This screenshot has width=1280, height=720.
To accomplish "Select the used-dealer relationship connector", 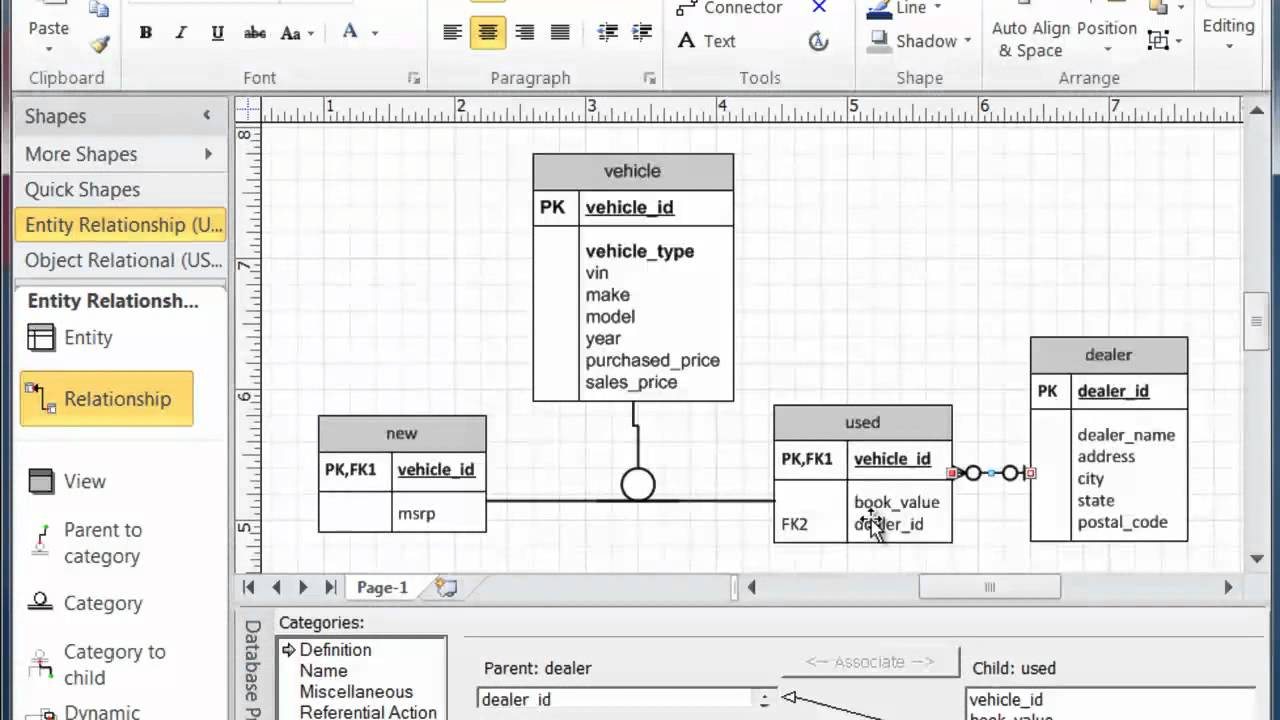I will (x=991, y=473).
